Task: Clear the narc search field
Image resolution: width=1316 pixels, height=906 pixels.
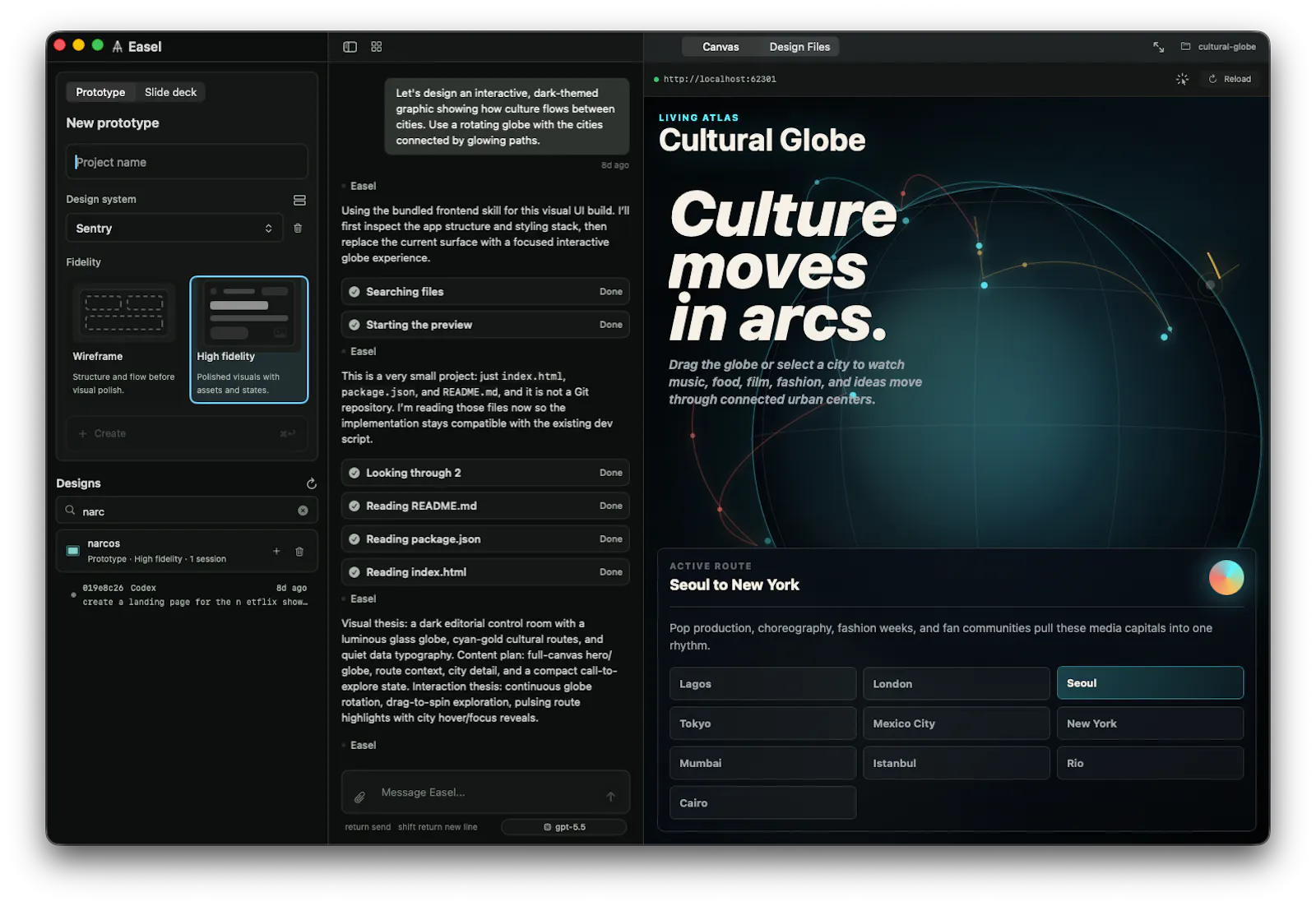Action: 303,511
